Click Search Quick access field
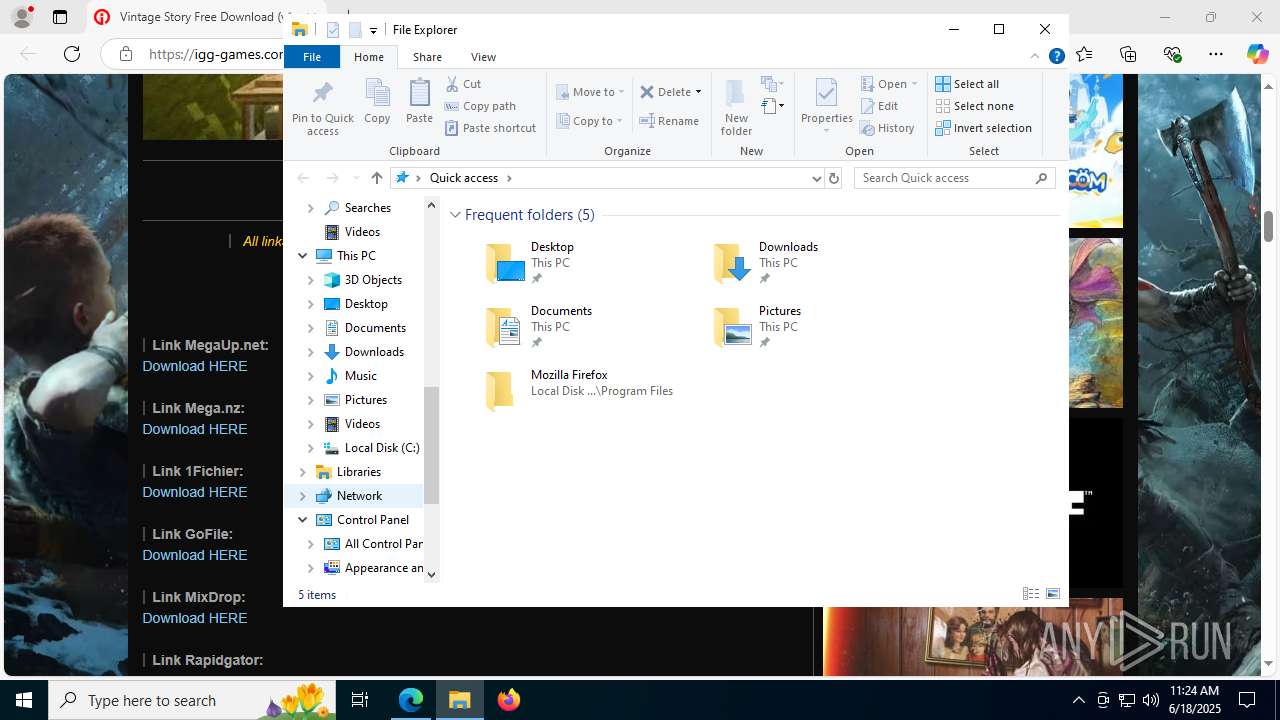The width and height of the screenshot is (1280, 720). tap(955, 178)
